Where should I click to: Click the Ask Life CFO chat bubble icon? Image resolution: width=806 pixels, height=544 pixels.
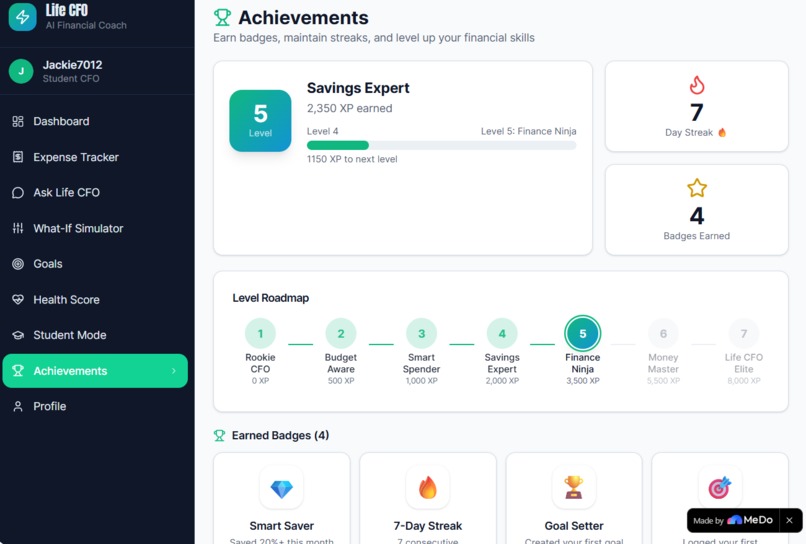click(x=18, y=193)
